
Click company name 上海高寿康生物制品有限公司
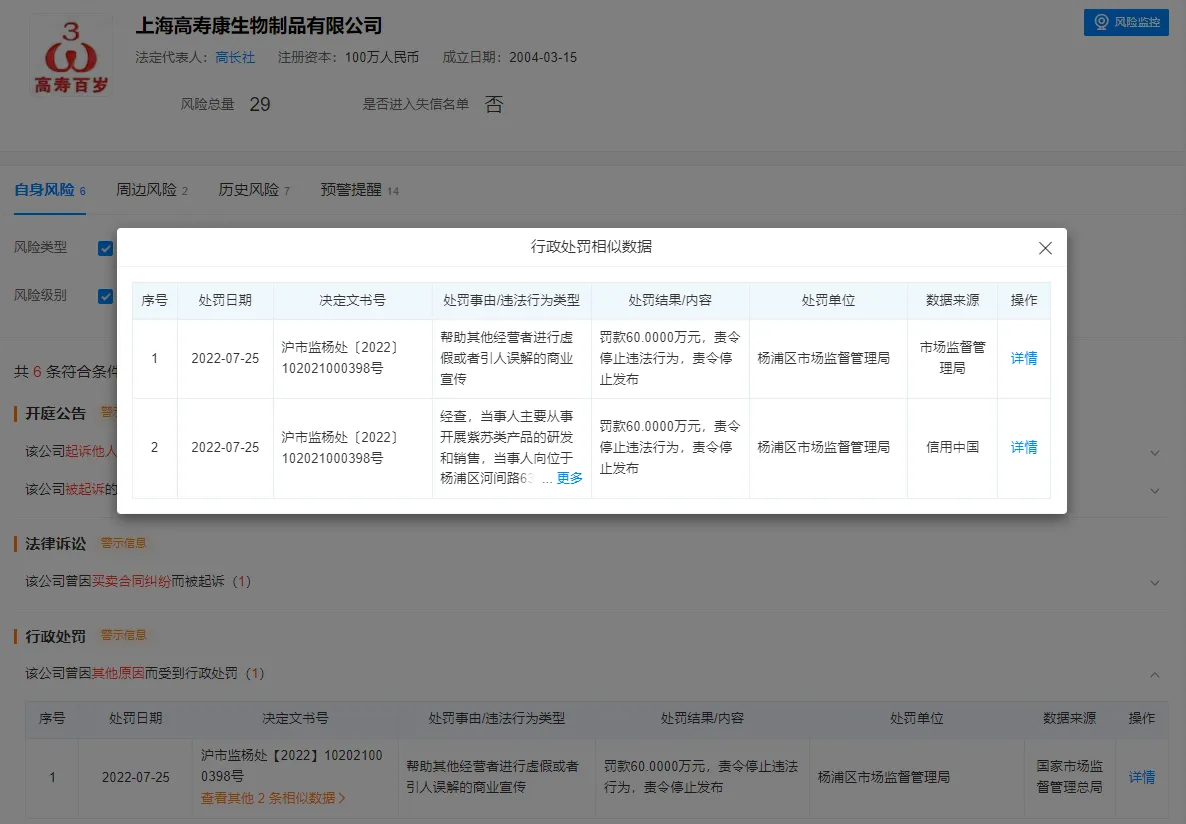[x=259, y=26]
